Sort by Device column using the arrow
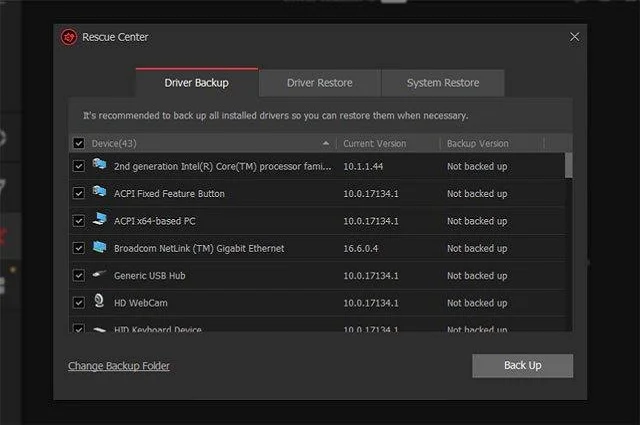This screenshot has width=640, height=425. coord(326,143)
